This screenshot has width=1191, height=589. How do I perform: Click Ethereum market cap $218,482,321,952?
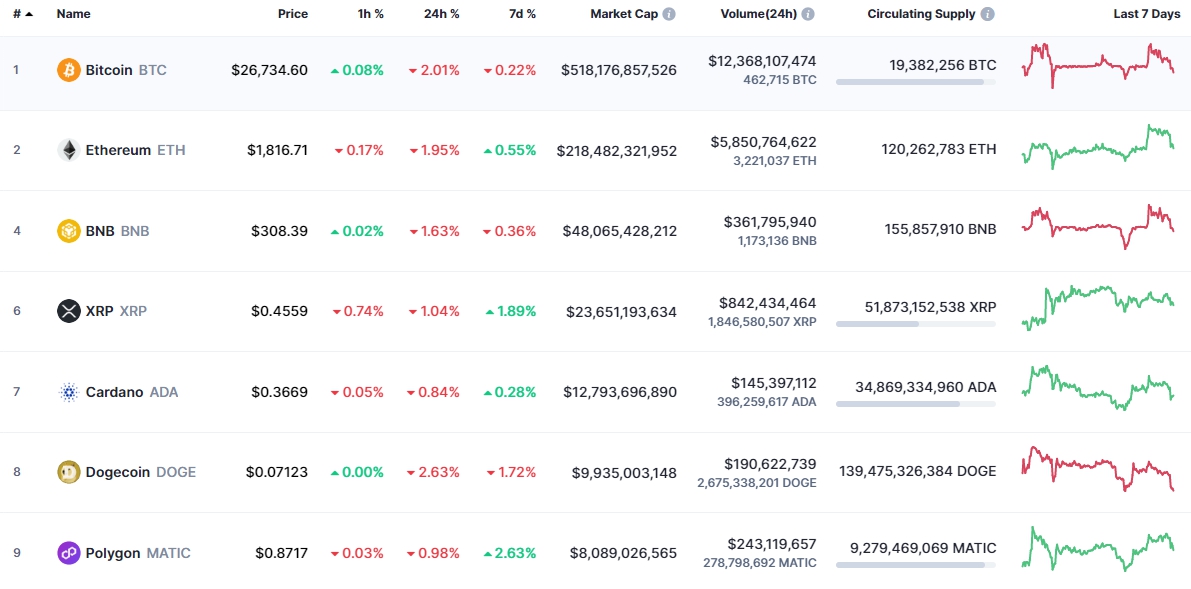coord(617,151)
